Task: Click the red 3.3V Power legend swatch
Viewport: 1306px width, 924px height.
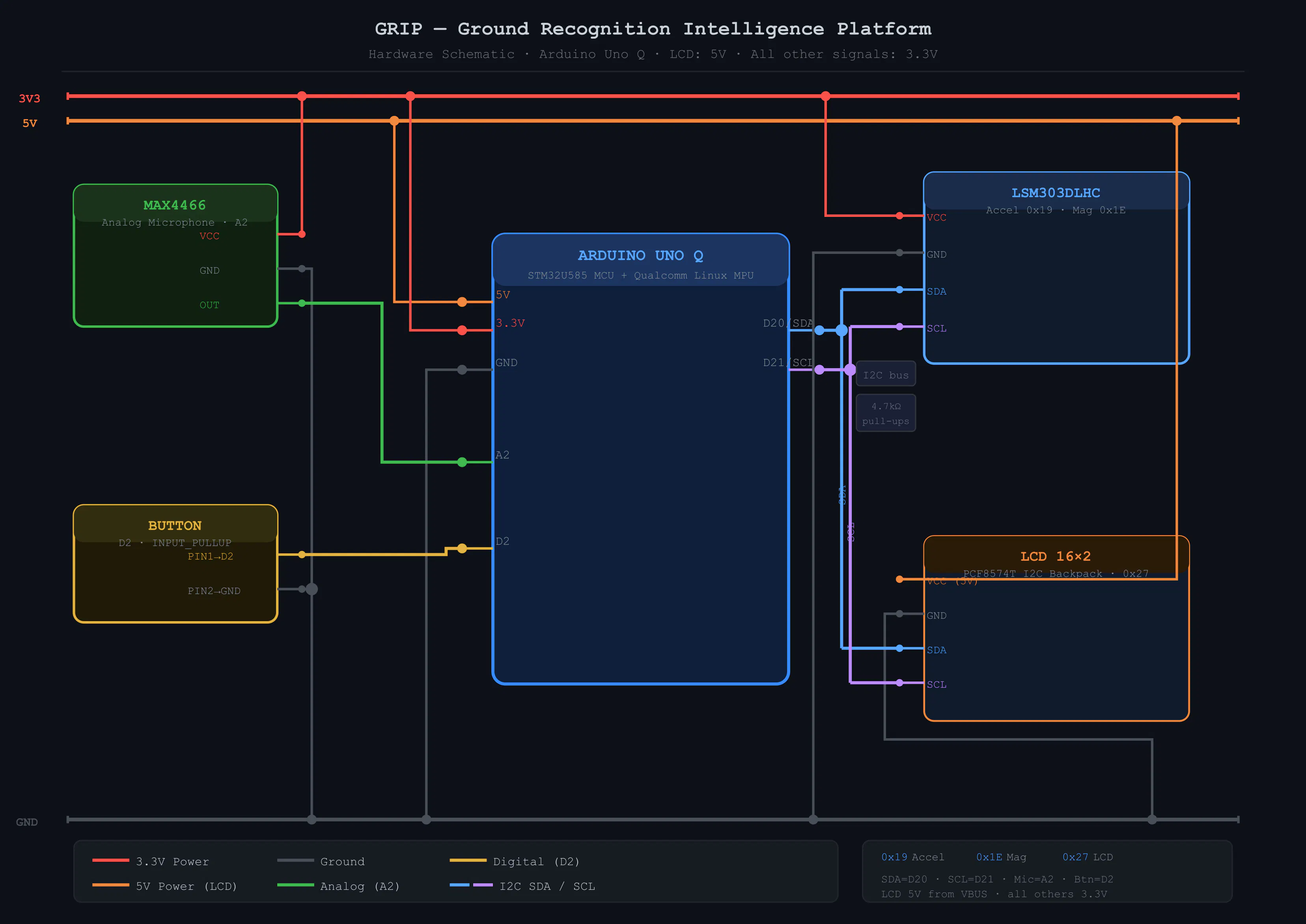Action: 110,860
